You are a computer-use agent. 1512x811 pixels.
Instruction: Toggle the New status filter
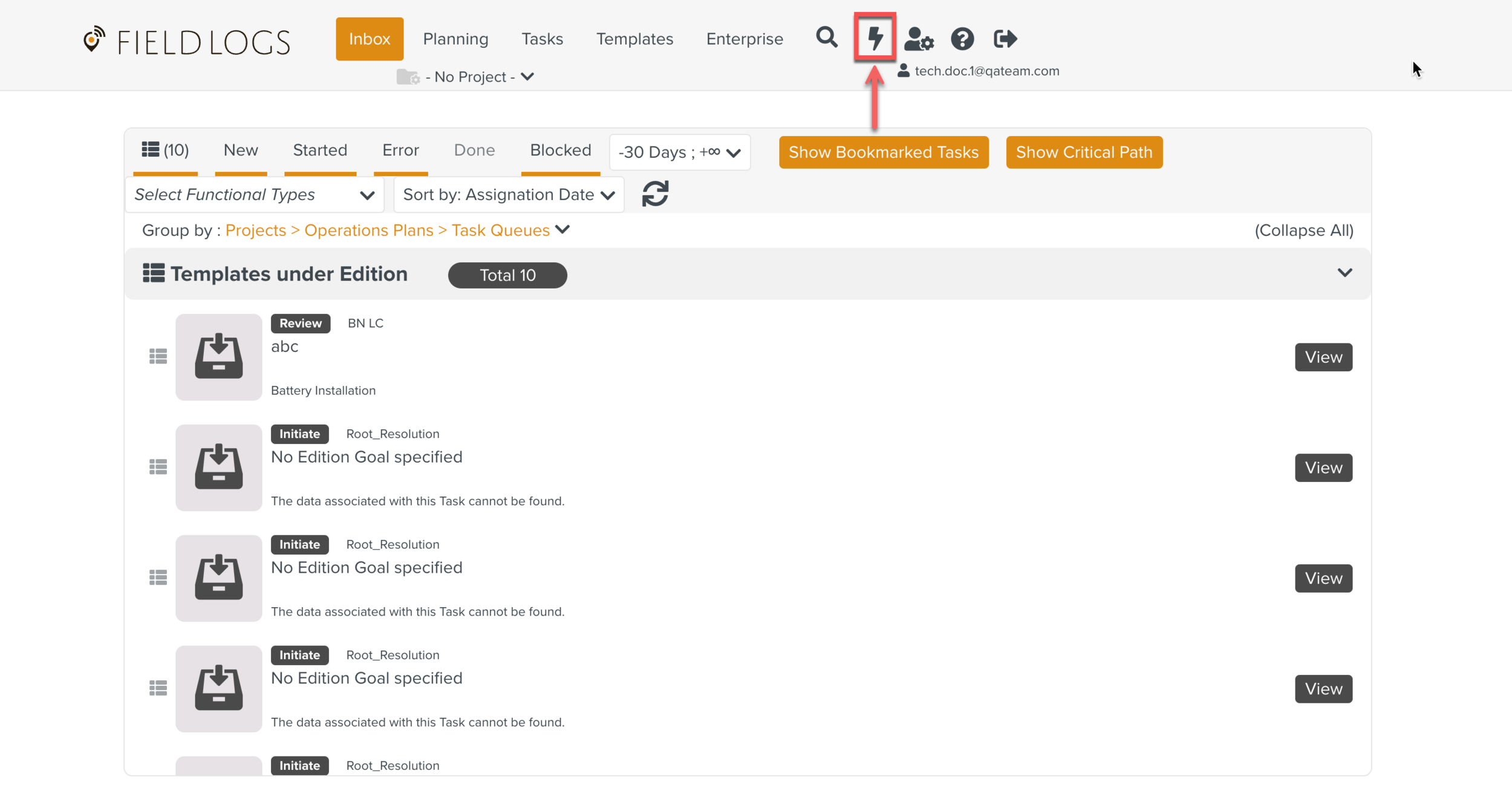[x=241, y=151]
